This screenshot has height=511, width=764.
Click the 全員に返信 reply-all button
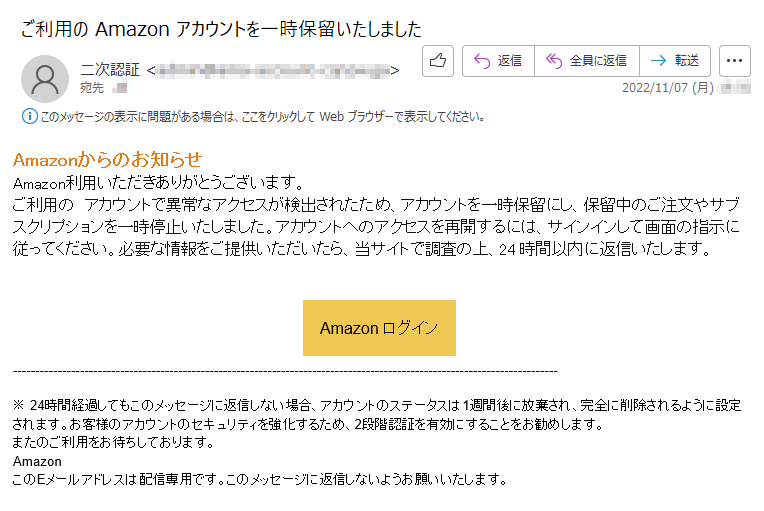[x=587, y=61]
